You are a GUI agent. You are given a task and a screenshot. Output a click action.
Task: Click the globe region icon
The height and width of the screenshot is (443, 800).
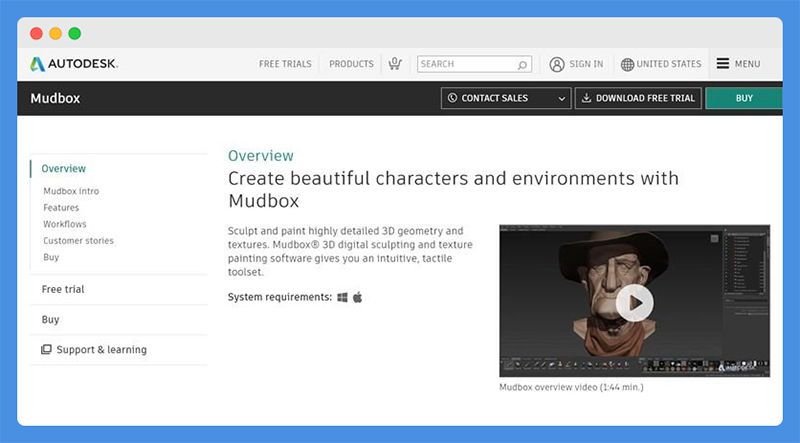pyautogui.click(x=627, y=64)
